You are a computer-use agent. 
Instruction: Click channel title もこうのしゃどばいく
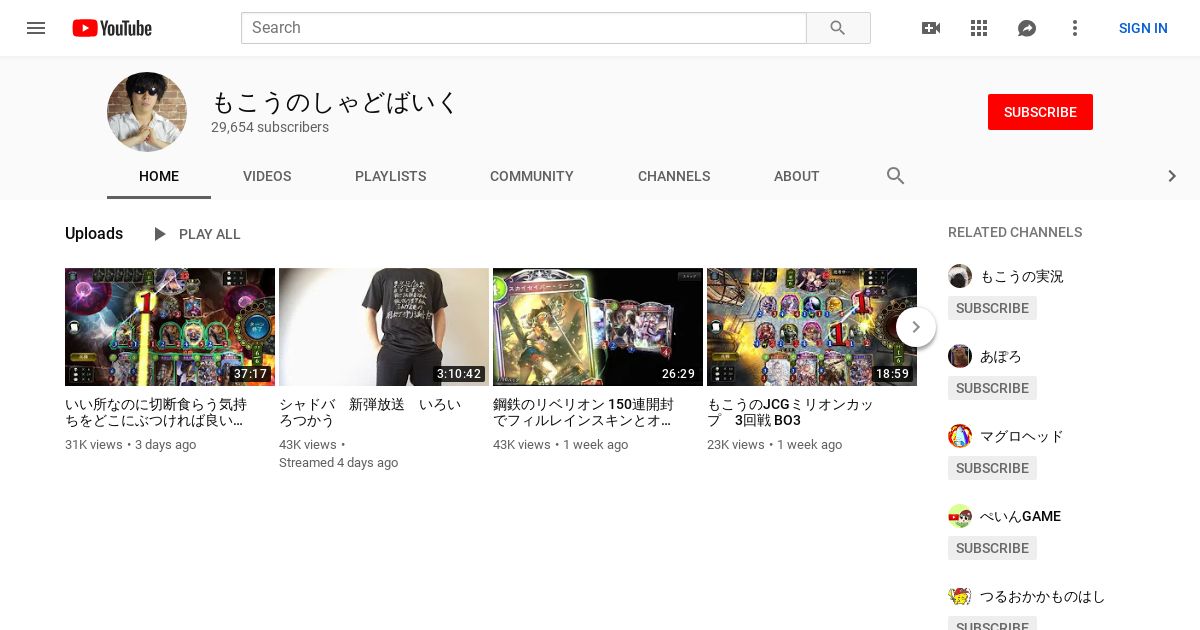click(x=335, y=102)
